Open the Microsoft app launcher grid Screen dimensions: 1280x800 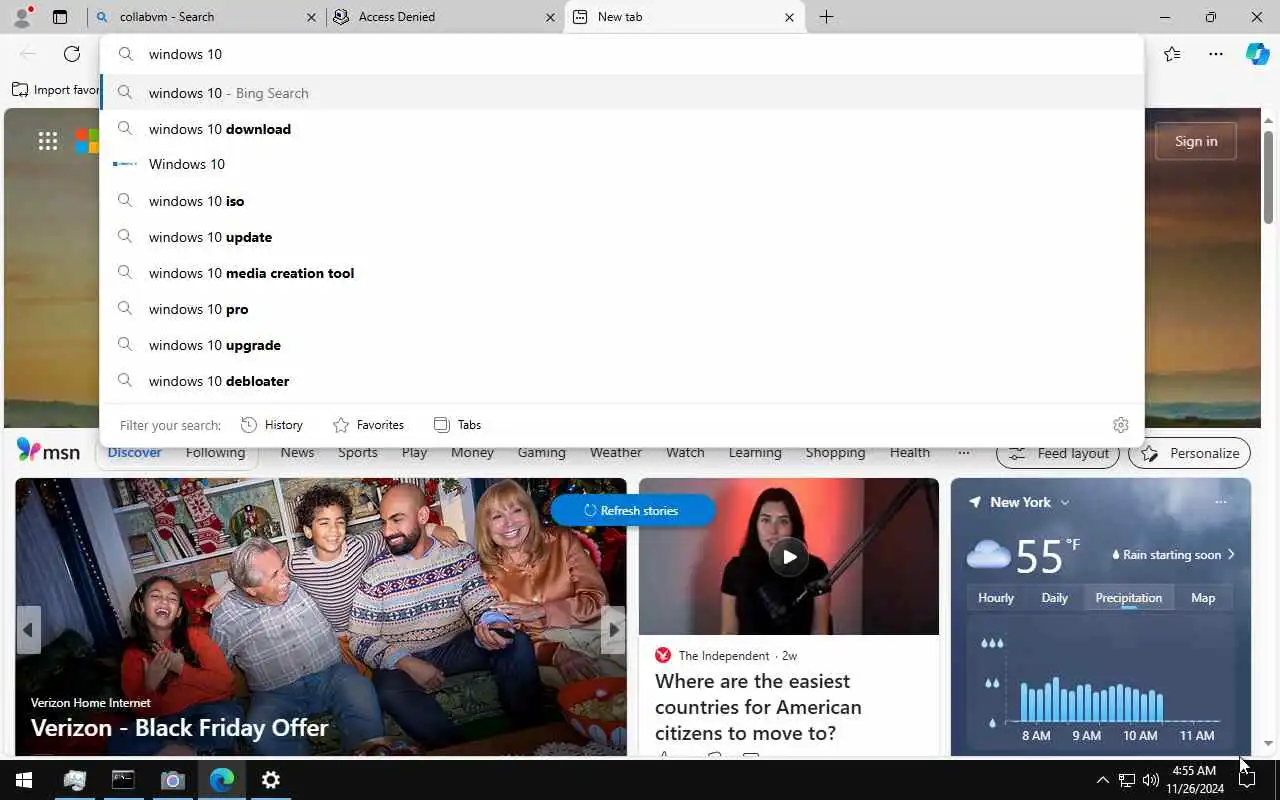click(x=48, y=141)
